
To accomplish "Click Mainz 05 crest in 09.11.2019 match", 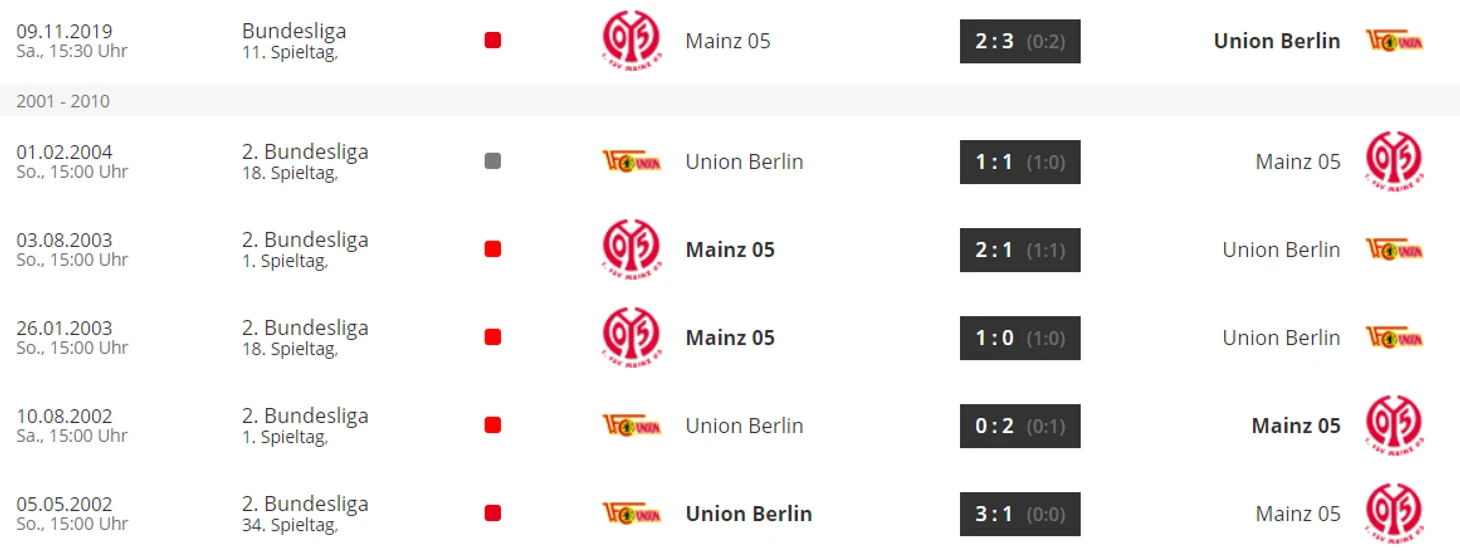I will tap(631, 41).
